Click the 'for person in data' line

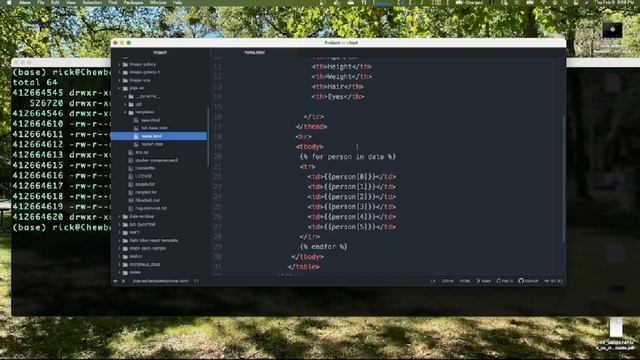348,157
